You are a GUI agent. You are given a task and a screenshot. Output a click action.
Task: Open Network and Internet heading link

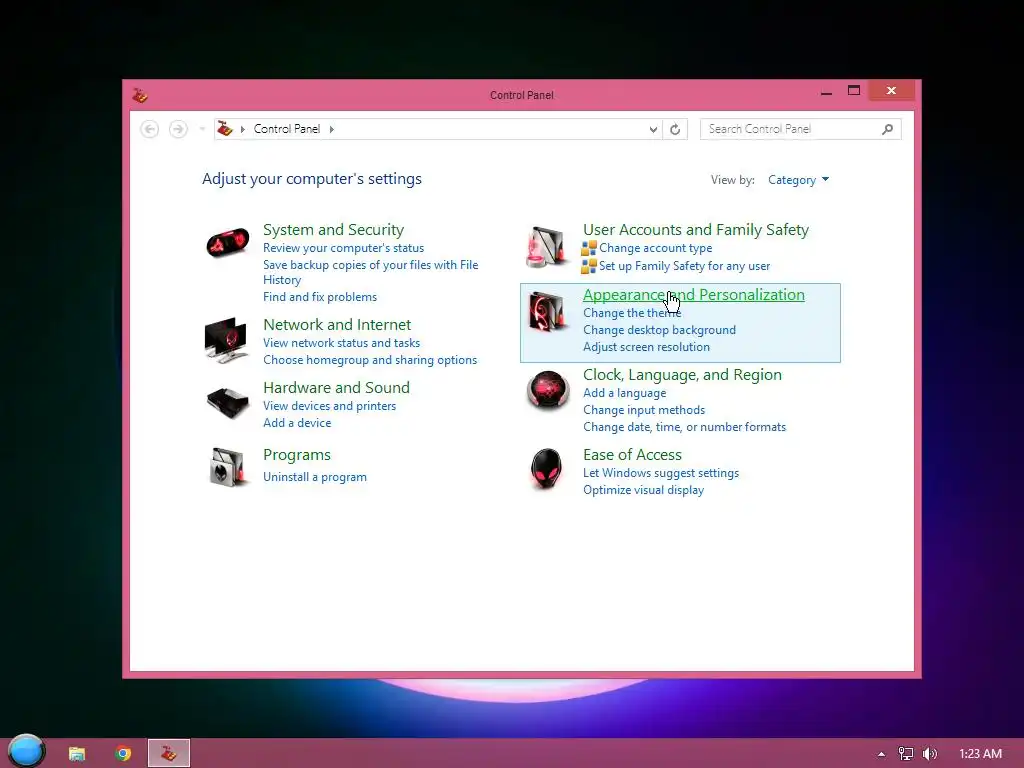337,325
